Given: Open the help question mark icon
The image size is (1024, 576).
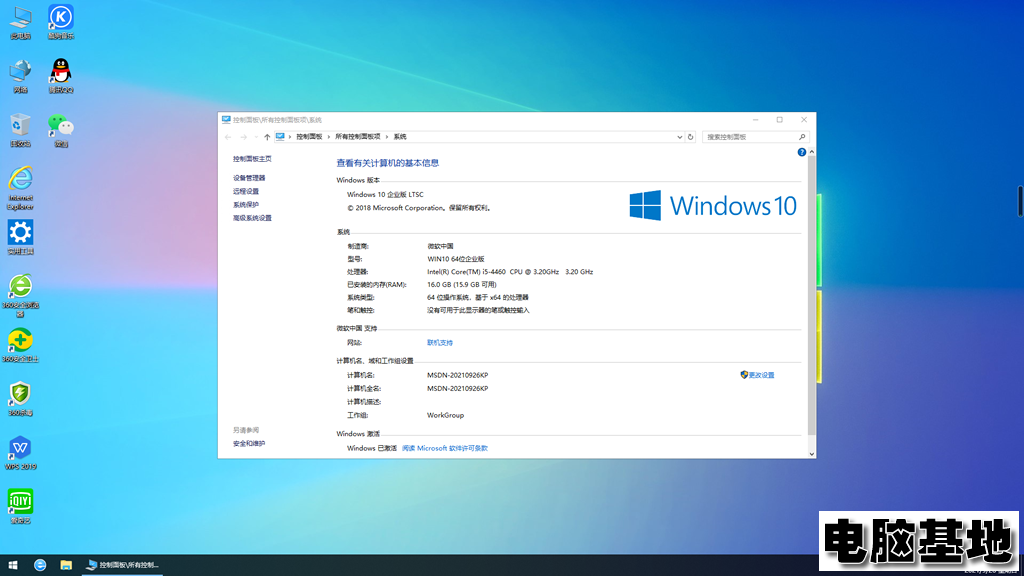Looking at the screenshot, I should click(x=801, y=152).
